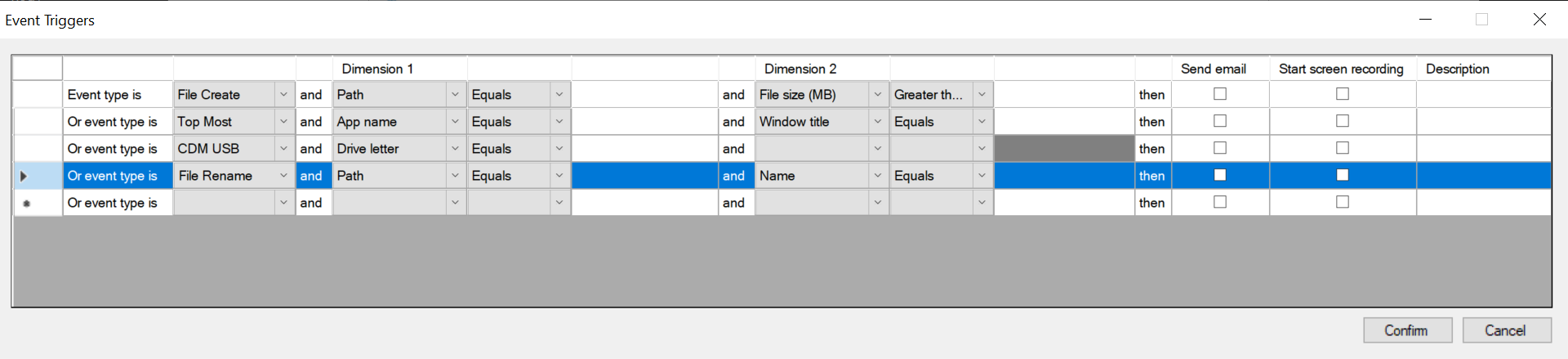Click the new-row asterisk indicator
This screenshot has height=359, width=1568.
pyautogui.click(x=27, y=203)
